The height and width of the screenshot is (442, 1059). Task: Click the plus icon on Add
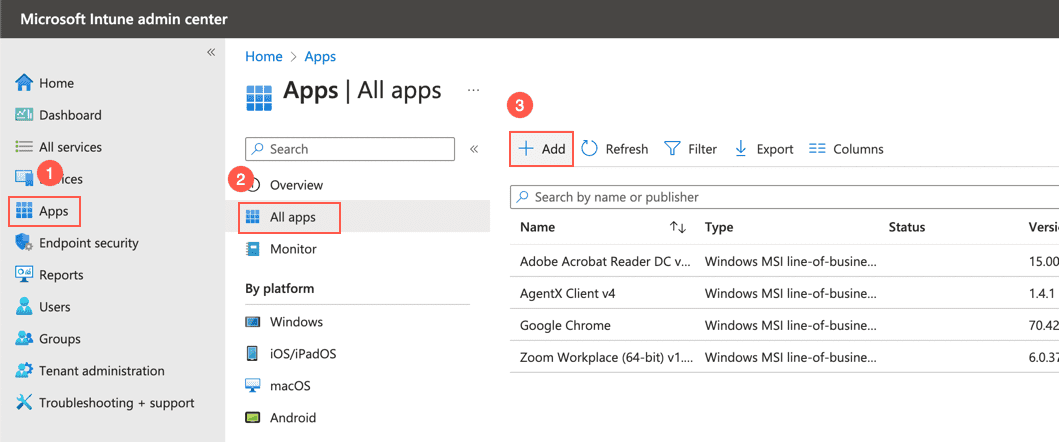click(526, 149)
